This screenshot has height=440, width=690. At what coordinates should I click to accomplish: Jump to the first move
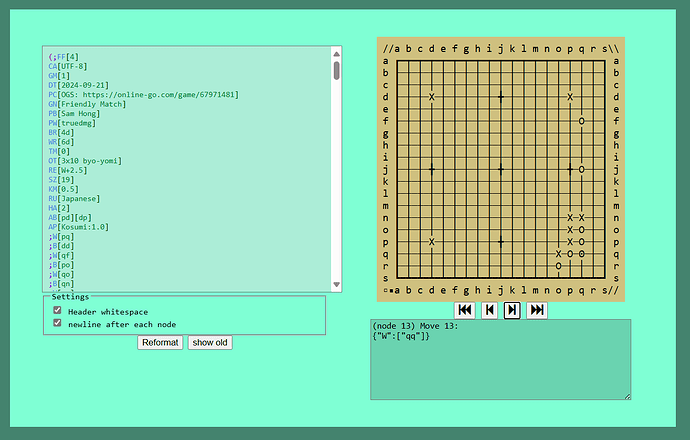tap(465, 310)
